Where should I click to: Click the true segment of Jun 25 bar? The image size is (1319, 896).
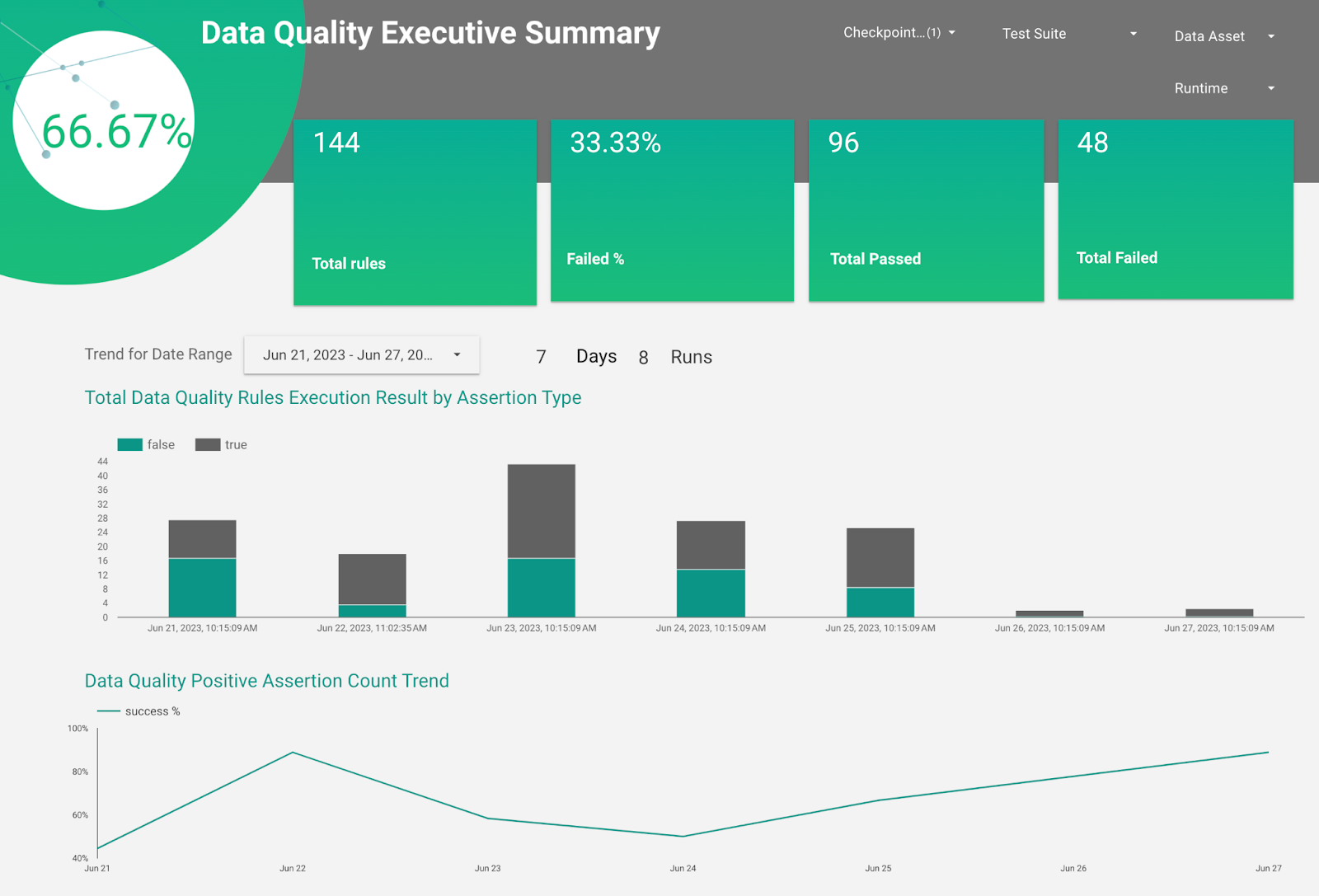point(880,558)
